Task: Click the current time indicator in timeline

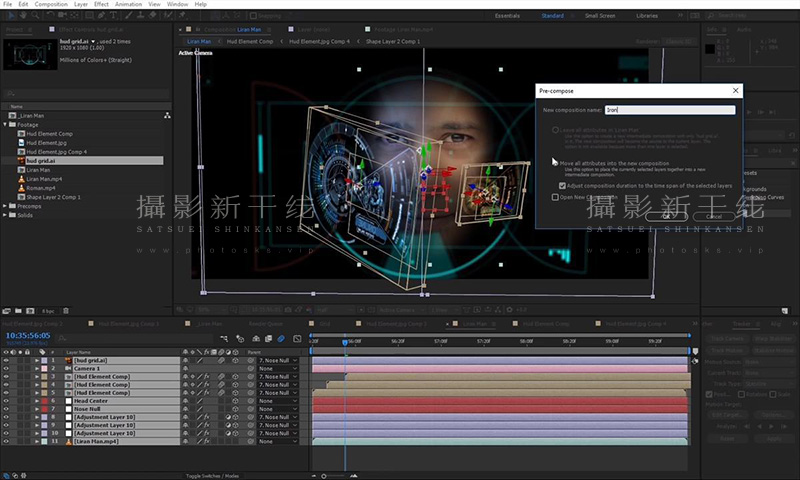Action: (345, 342)
